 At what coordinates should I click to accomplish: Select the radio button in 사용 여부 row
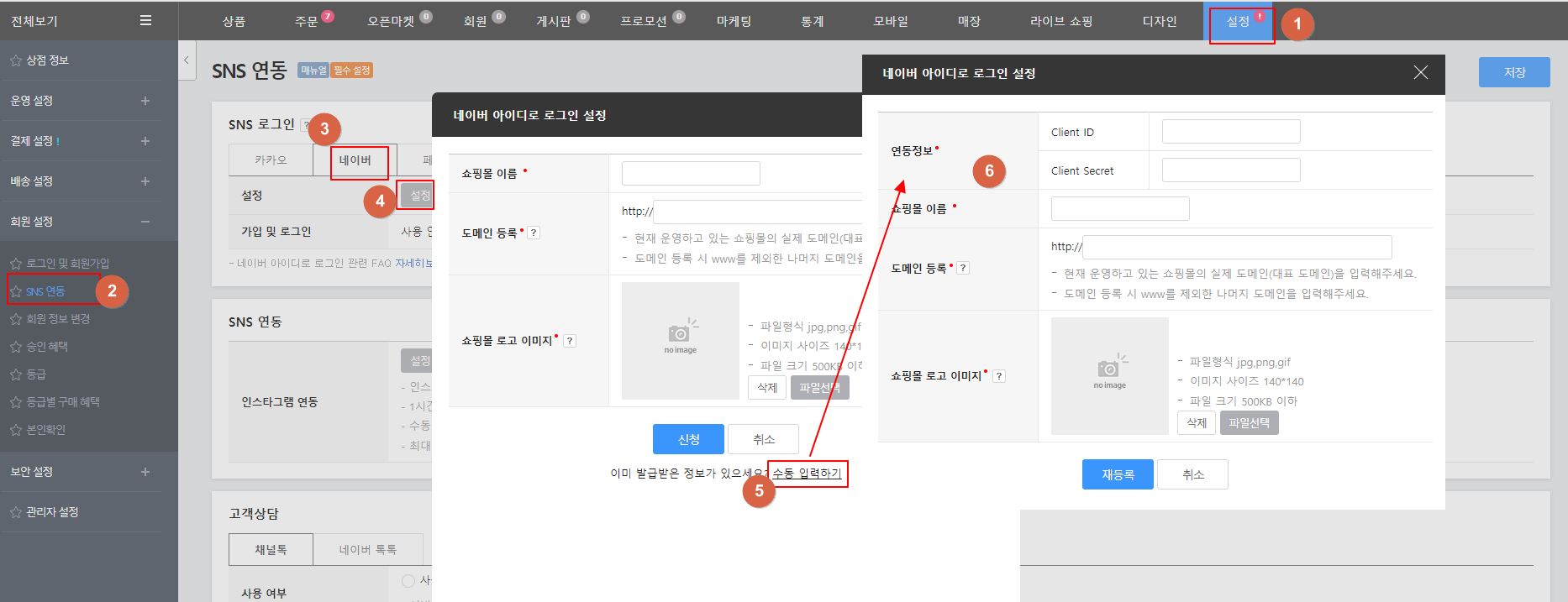click(x=408, y=581)
